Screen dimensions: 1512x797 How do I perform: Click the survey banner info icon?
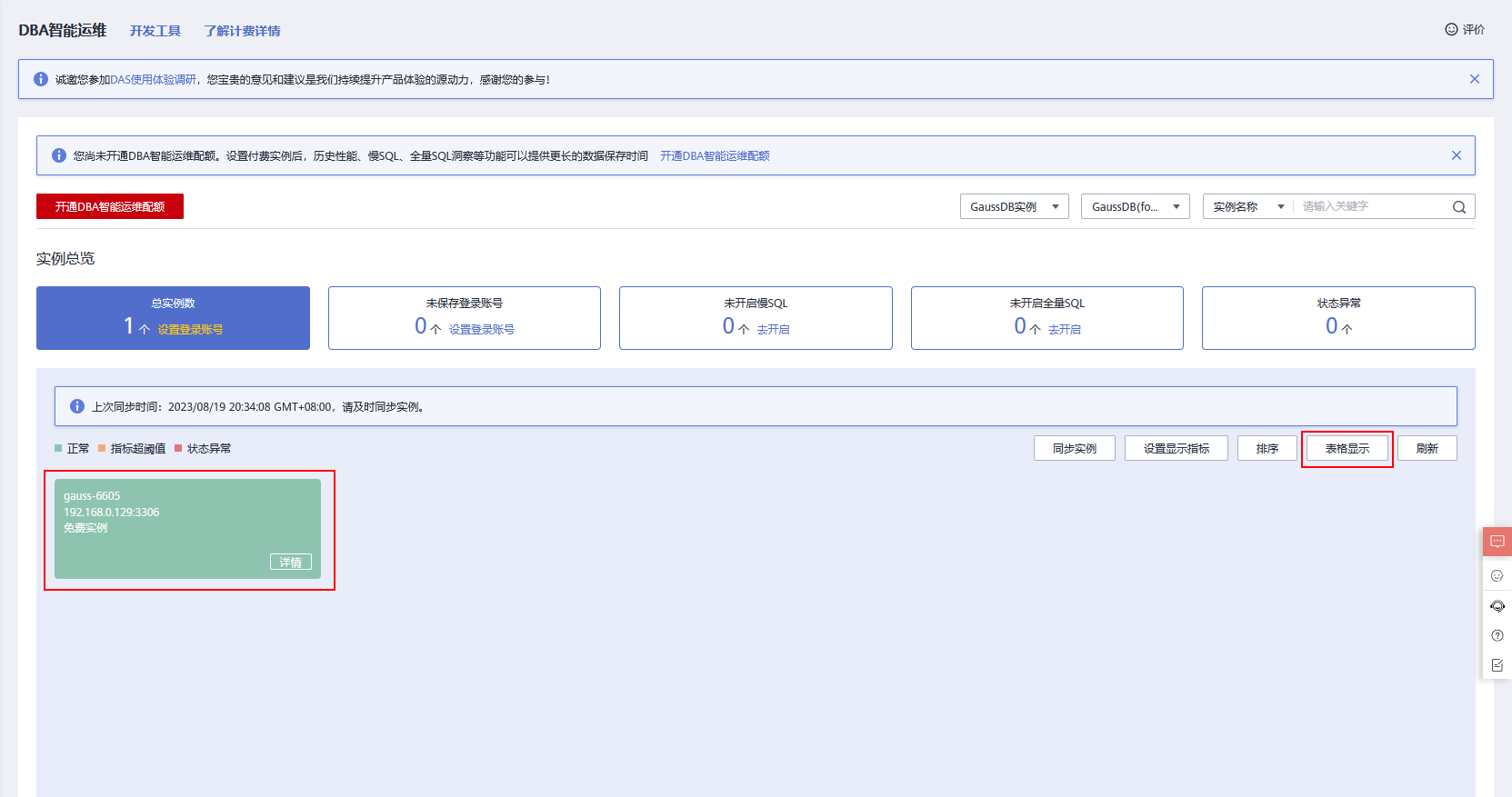tap(41, 79)
